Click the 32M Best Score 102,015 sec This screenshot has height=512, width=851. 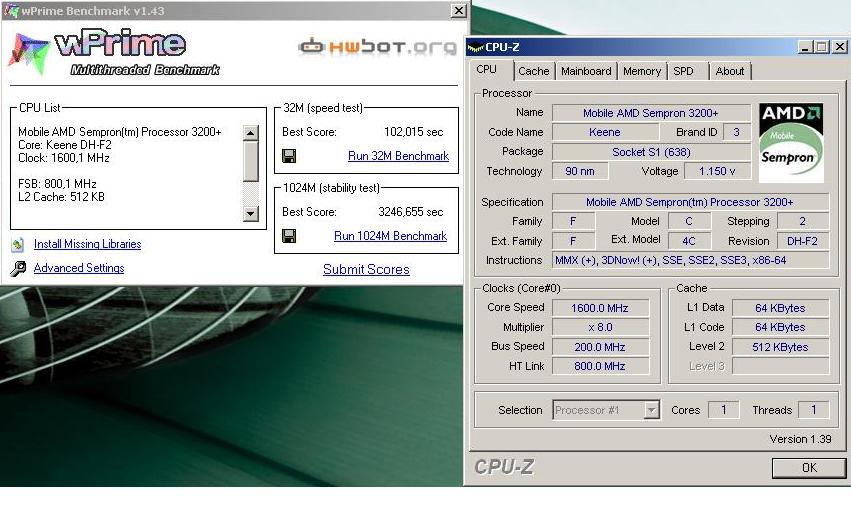(414, 132)
